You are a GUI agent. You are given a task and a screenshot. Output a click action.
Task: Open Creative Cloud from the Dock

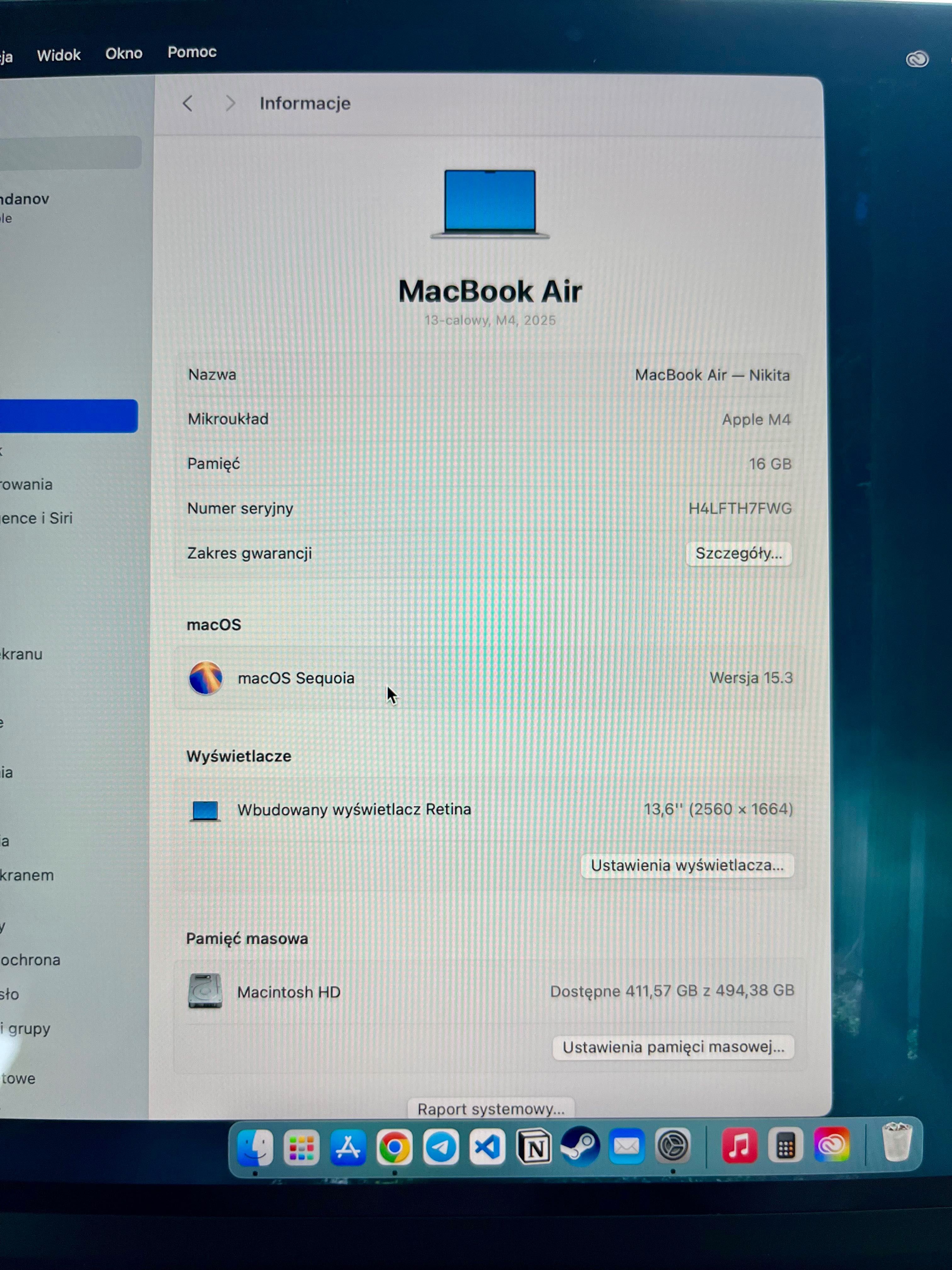click(831, 1145)
